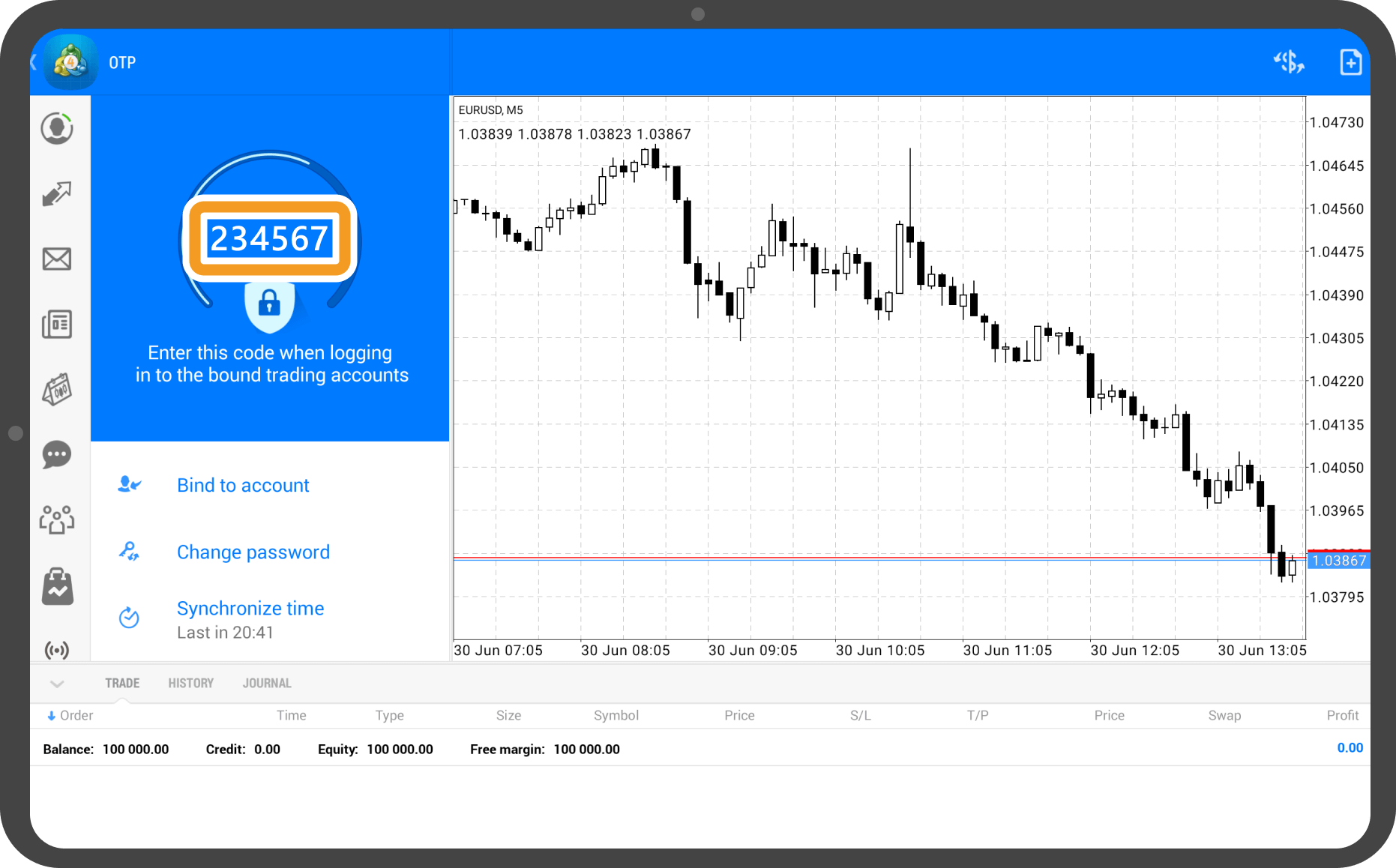Open the Chat bubble icon

[57, 455]
